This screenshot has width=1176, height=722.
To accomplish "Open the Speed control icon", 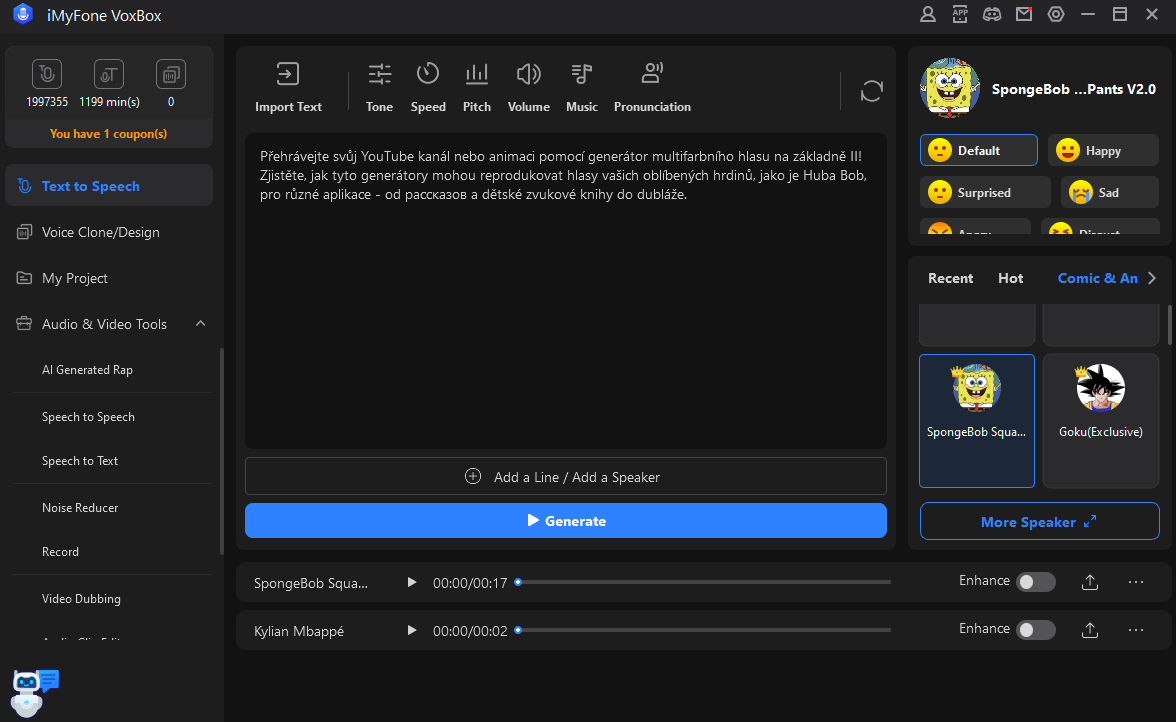I will pos(428,87).
